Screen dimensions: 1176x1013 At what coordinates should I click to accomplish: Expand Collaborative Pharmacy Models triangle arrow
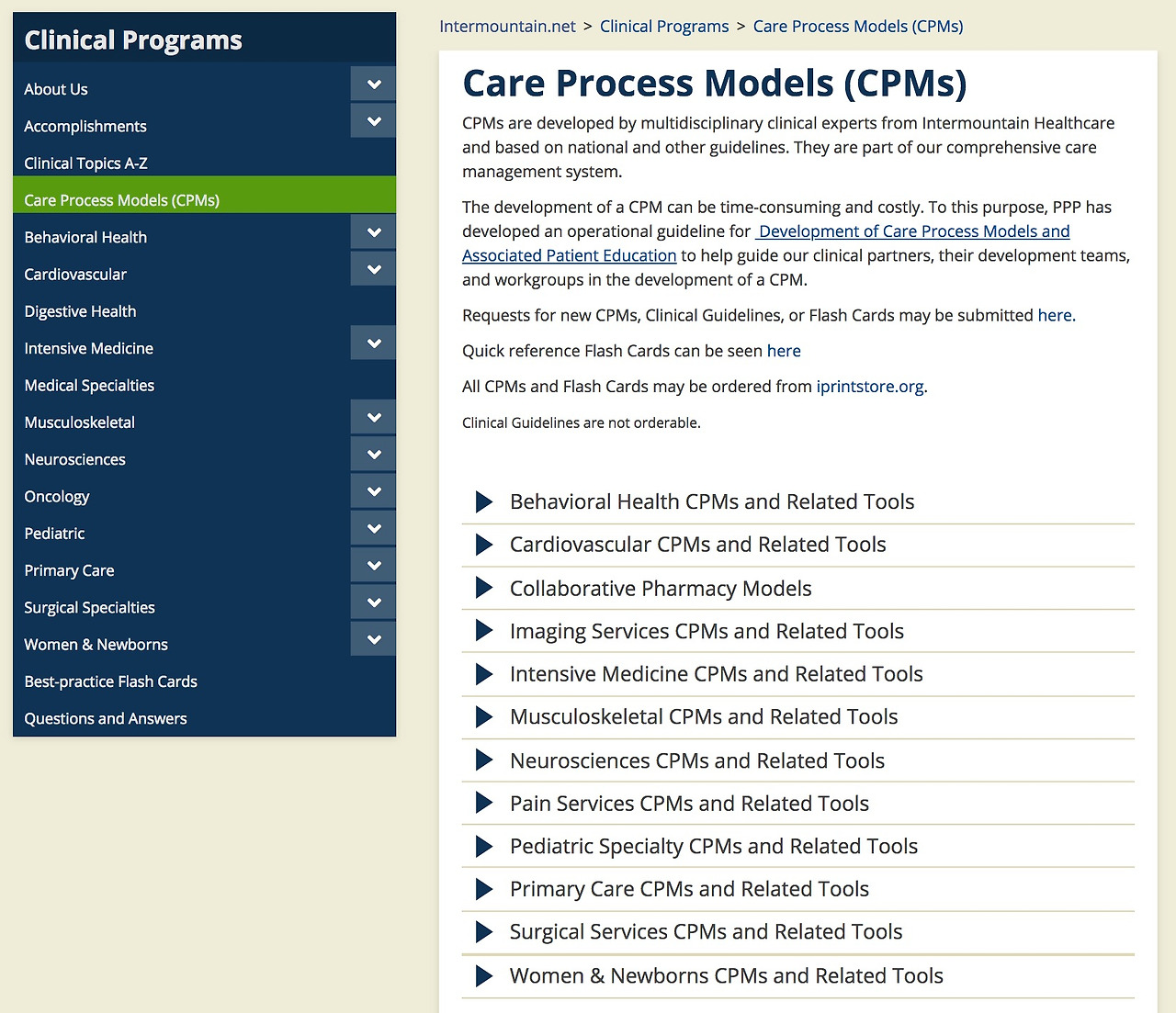pos(484,588)
